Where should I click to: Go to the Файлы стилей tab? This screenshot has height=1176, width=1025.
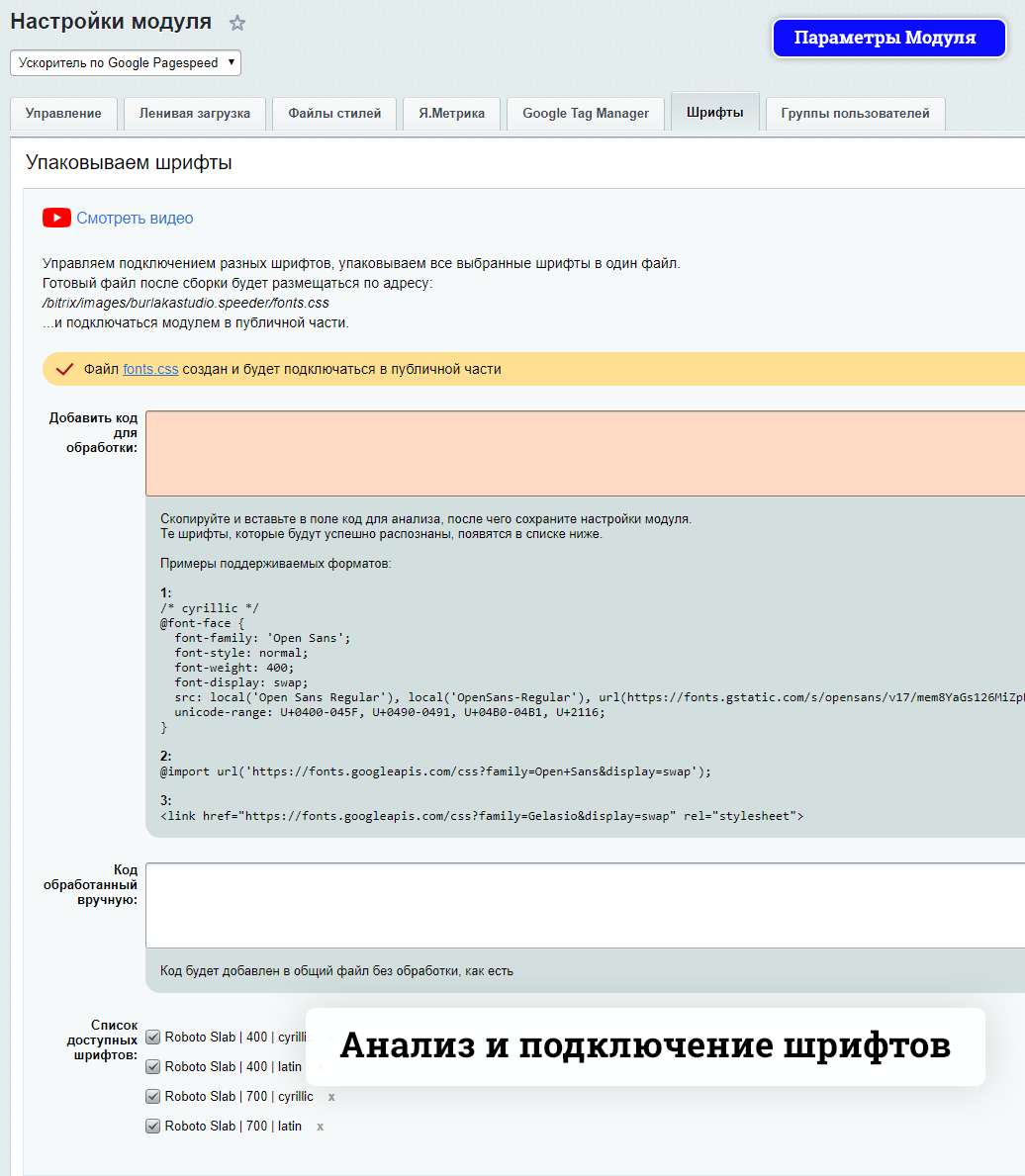334,114
